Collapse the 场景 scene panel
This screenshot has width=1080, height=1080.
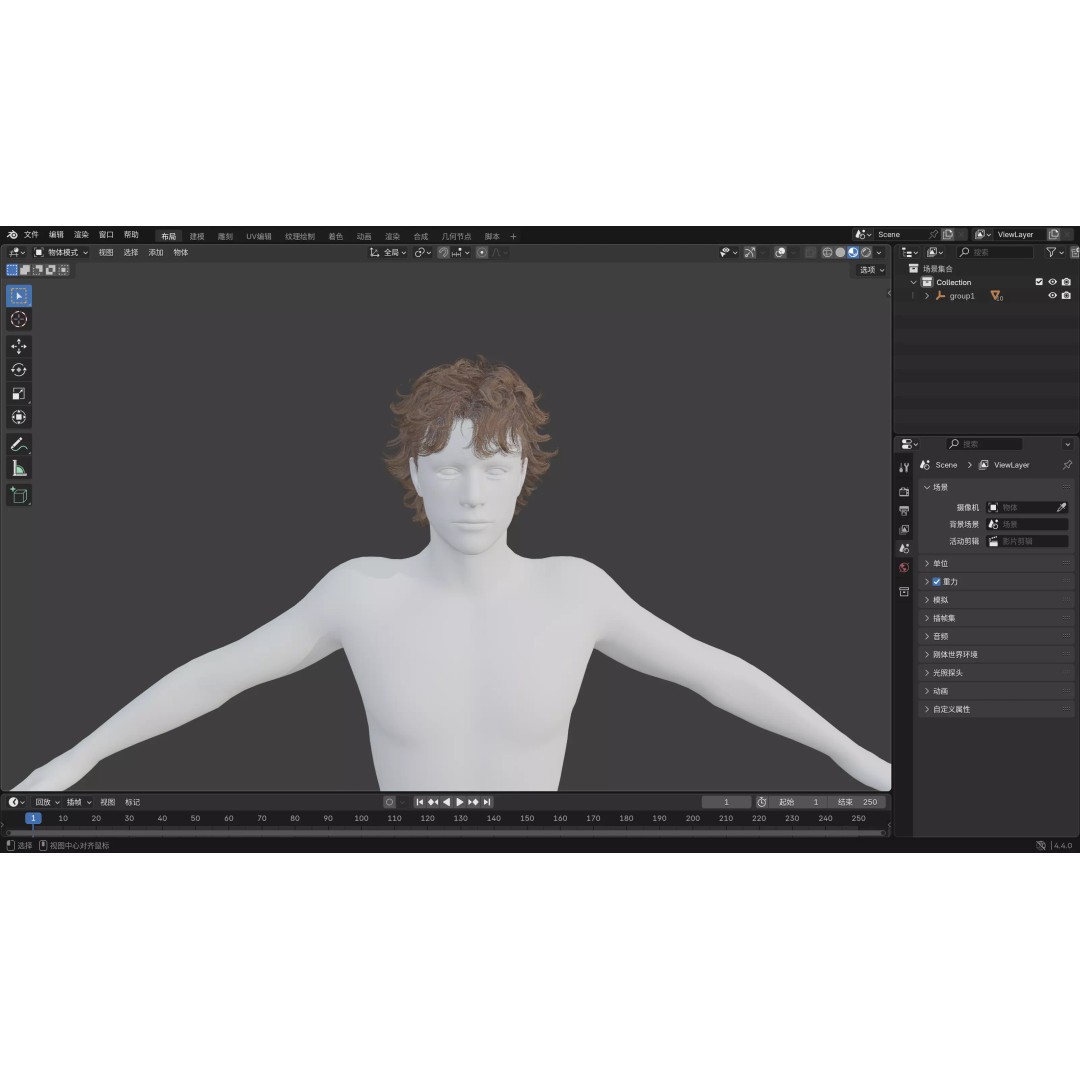tap(996, 487)
